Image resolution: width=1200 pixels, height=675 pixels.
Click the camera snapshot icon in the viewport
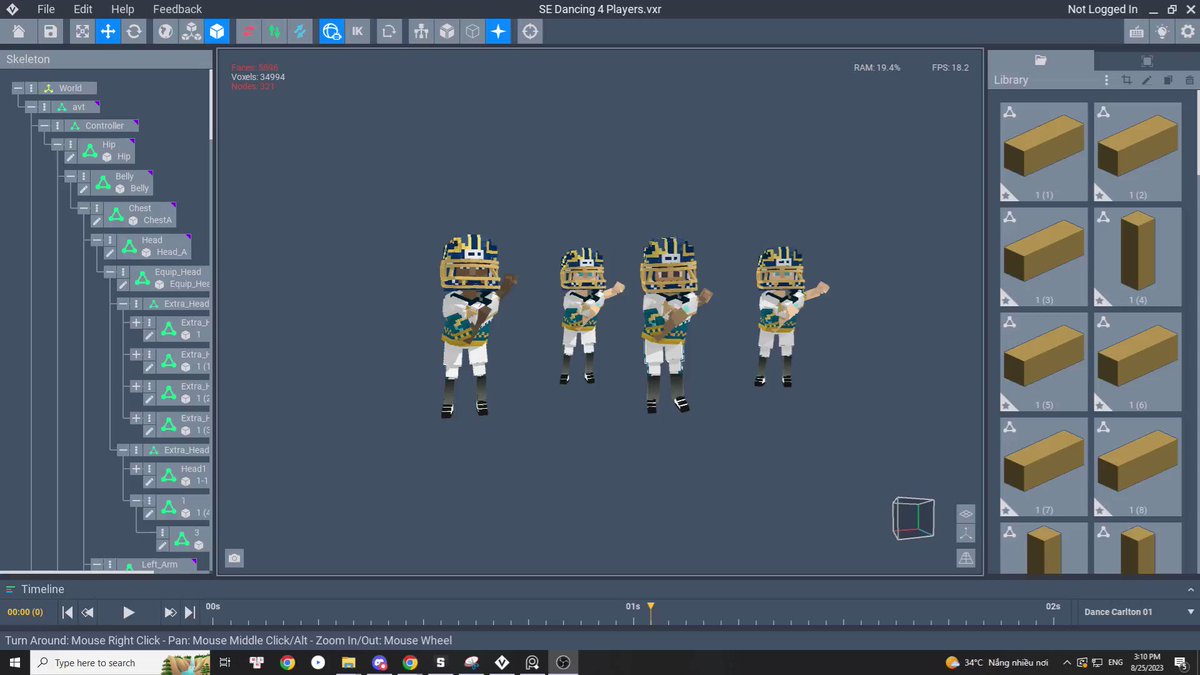(234, 558)
